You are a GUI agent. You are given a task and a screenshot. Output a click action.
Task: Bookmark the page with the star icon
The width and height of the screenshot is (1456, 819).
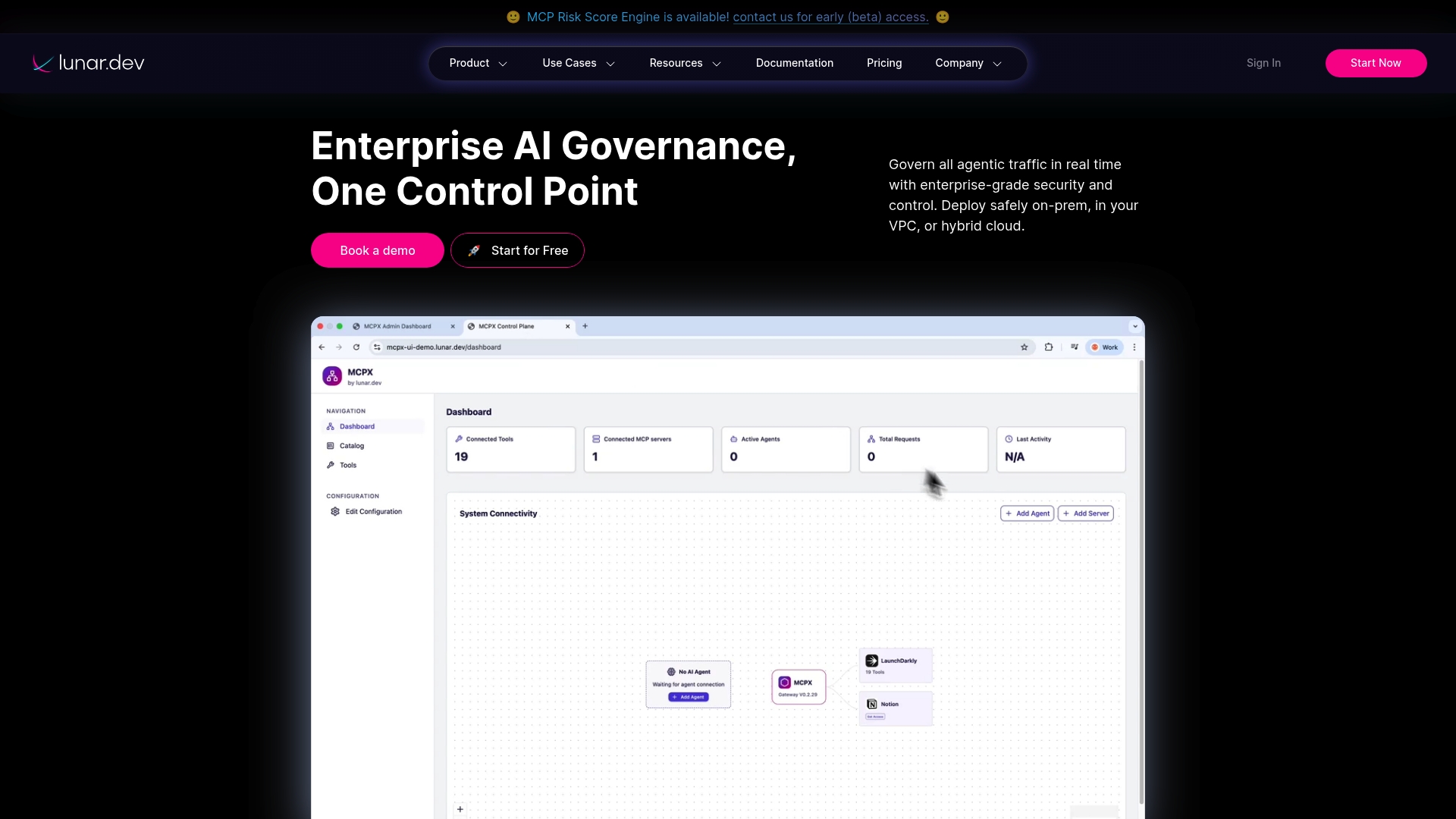pyautogui.click(x=1025, y=347)
